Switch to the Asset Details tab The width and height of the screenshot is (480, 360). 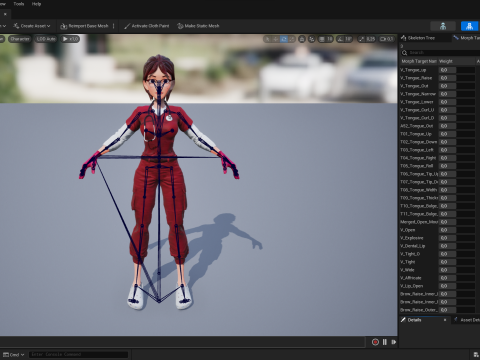467,320
